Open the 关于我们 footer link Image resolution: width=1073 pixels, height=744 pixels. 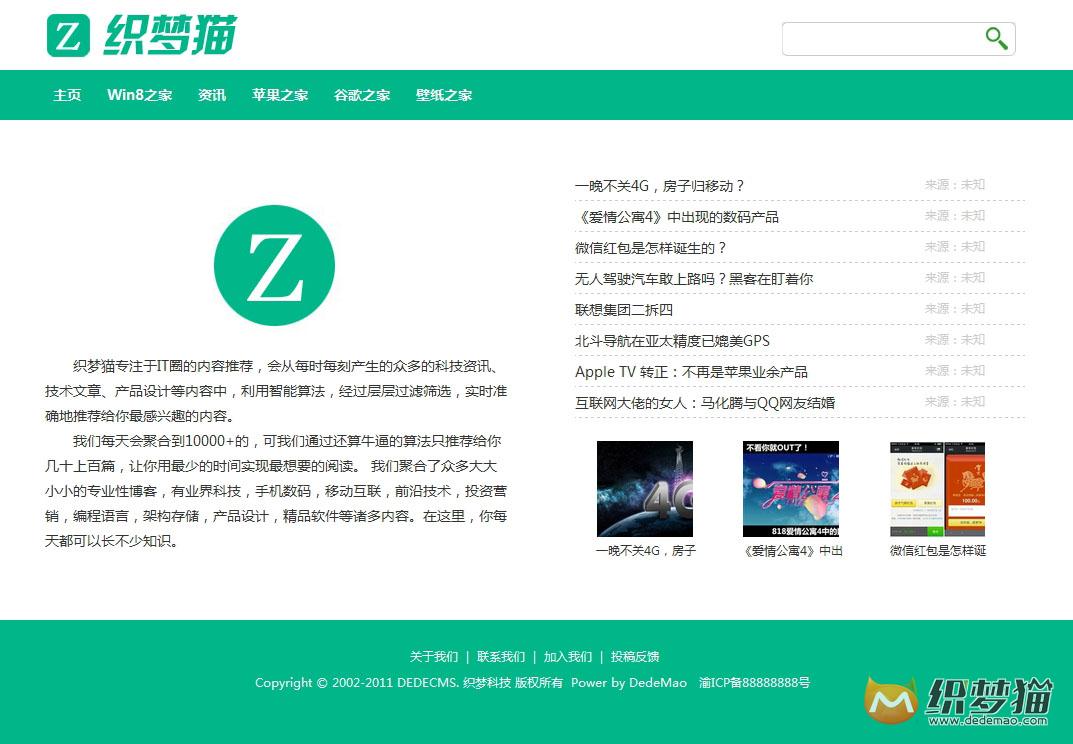[434, 657]
